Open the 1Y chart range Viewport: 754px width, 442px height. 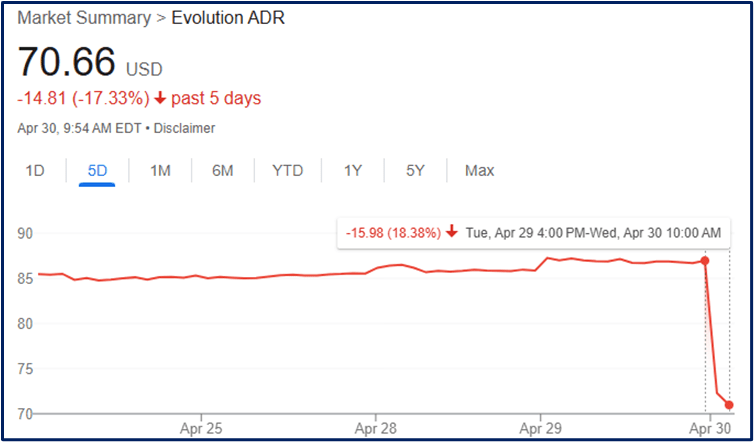coord(352,171)
